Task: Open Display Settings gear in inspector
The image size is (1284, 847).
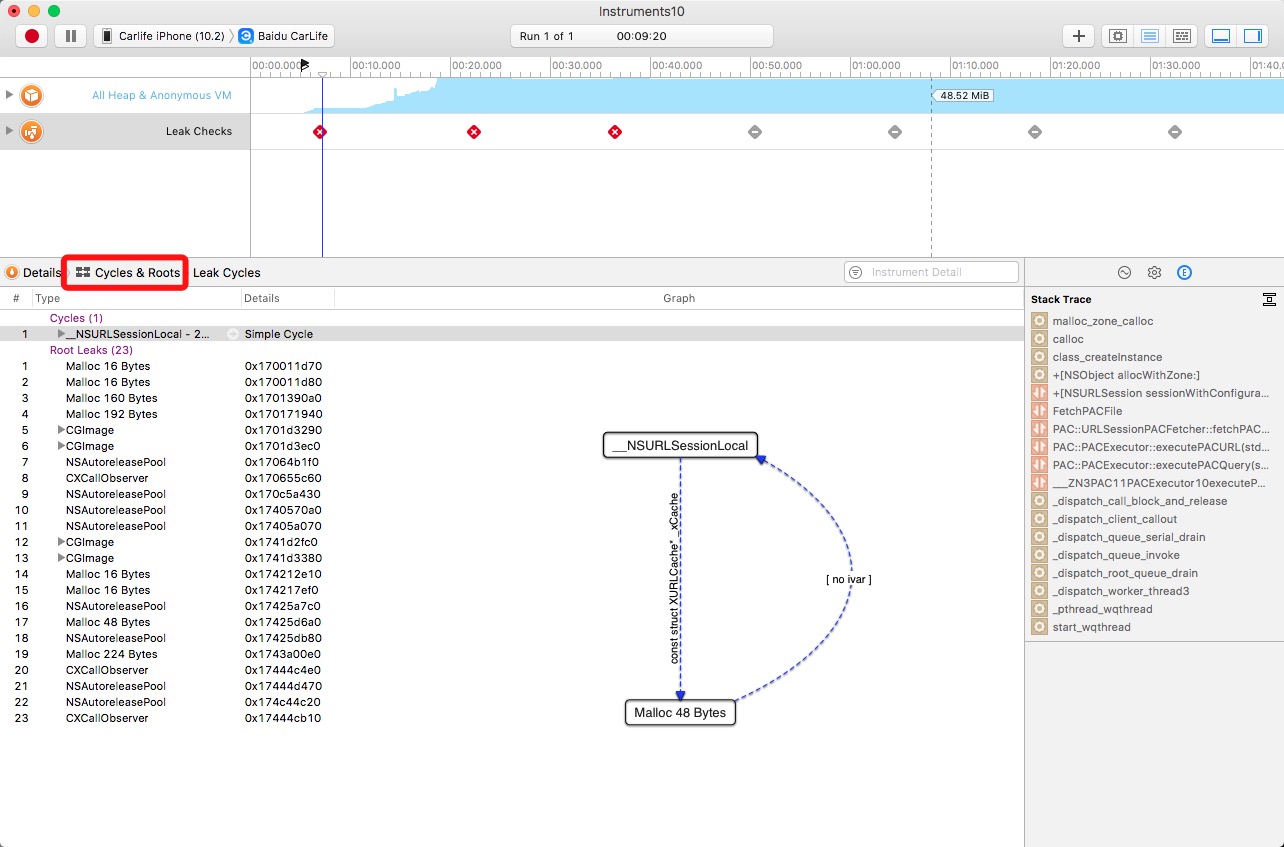Action: tap(1154, 272)
